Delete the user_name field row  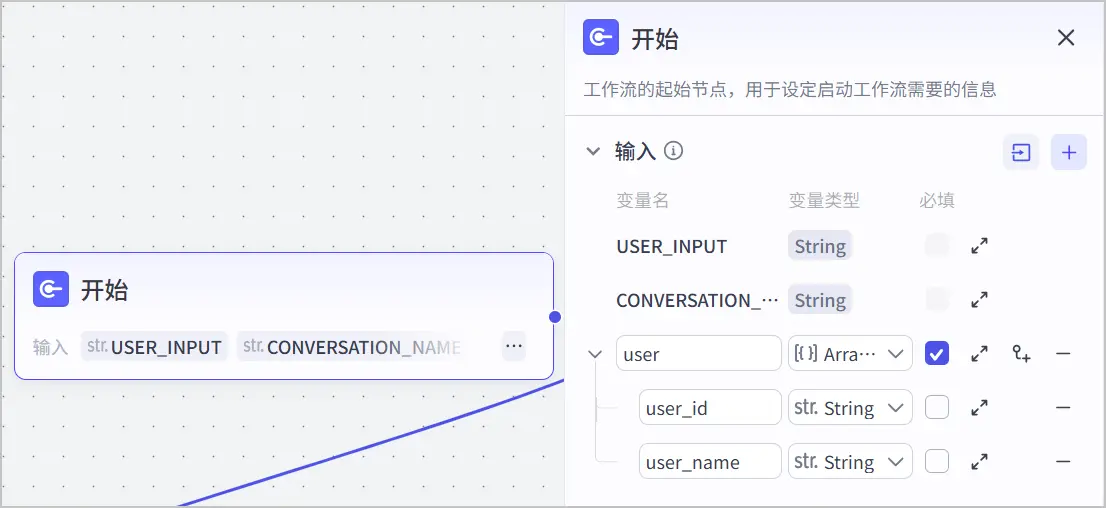[x=1063, y=462]
